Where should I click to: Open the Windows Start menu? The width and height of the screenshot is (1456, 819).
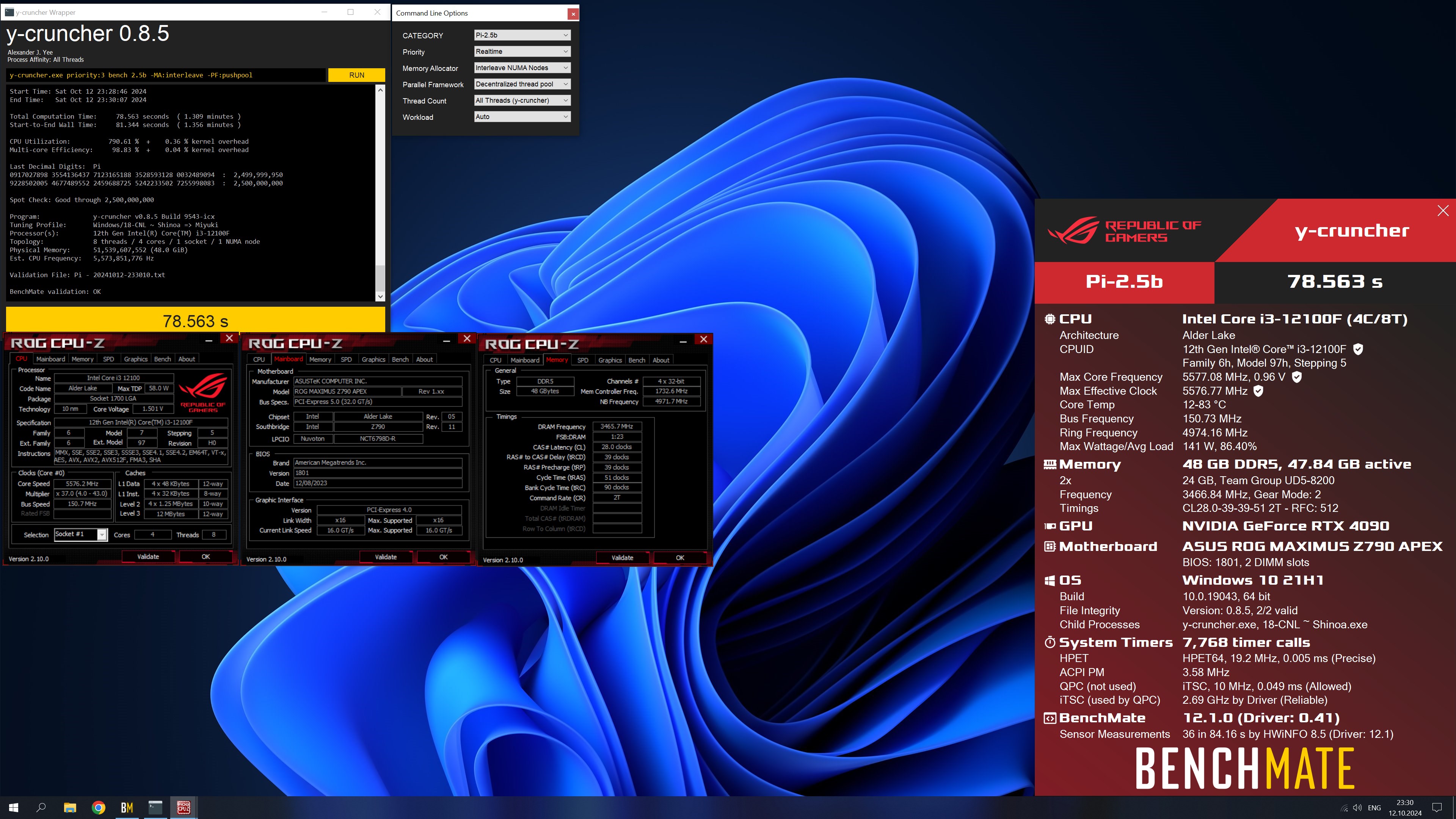click(x=14, y=808)
